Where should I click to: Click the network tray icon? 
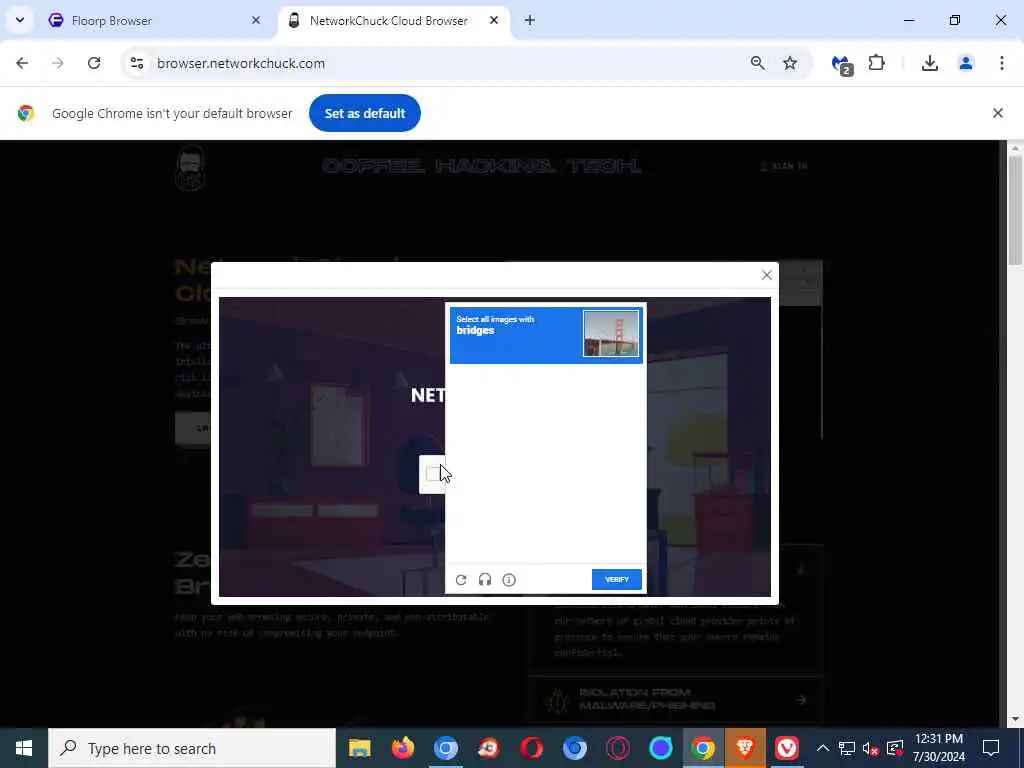click(x=847, y=748)
